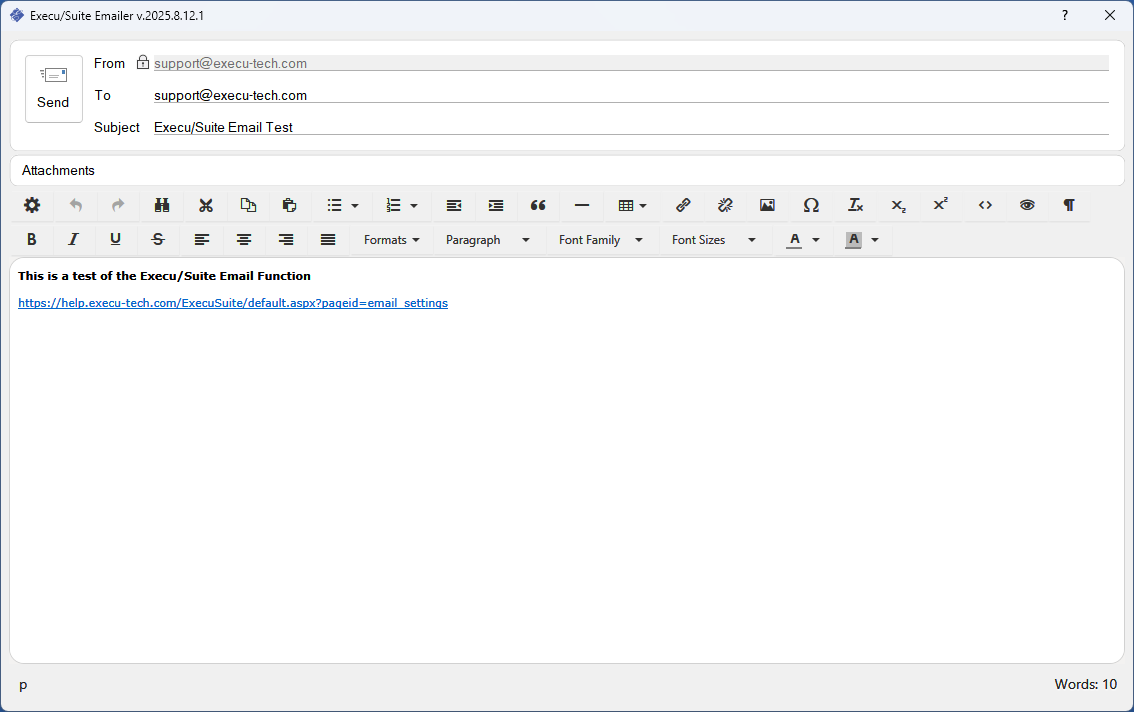This screenshot has height=712, width=1134.
Task: Close the Execu/Suite Emailer window
Action: pos(1110,15)
